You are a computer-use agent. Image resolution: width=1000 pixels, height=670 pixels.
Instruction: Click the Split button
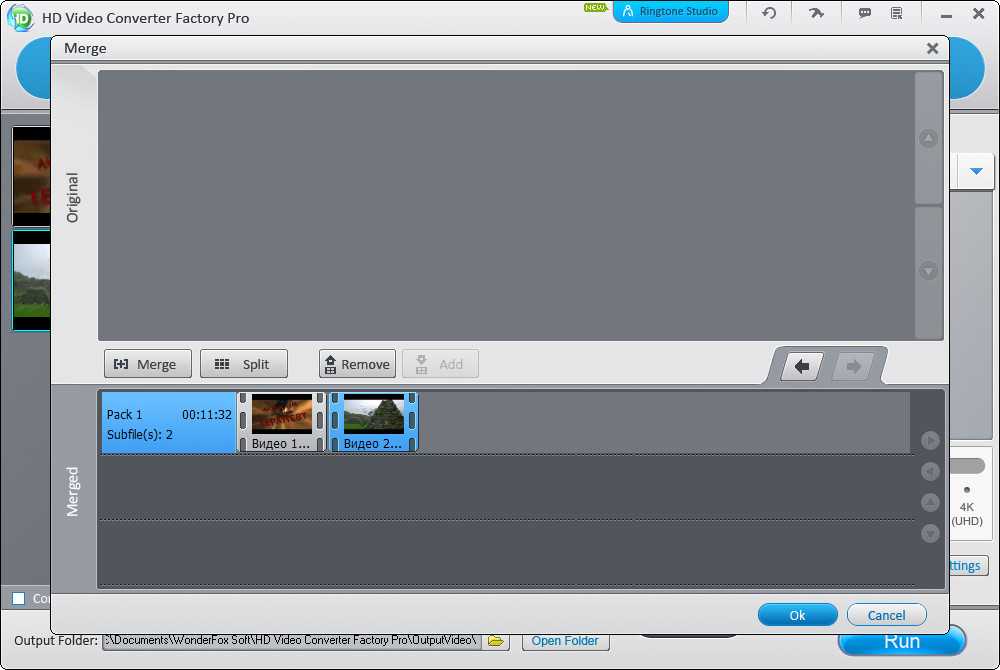pyautogui.click(x=244, y=364)
